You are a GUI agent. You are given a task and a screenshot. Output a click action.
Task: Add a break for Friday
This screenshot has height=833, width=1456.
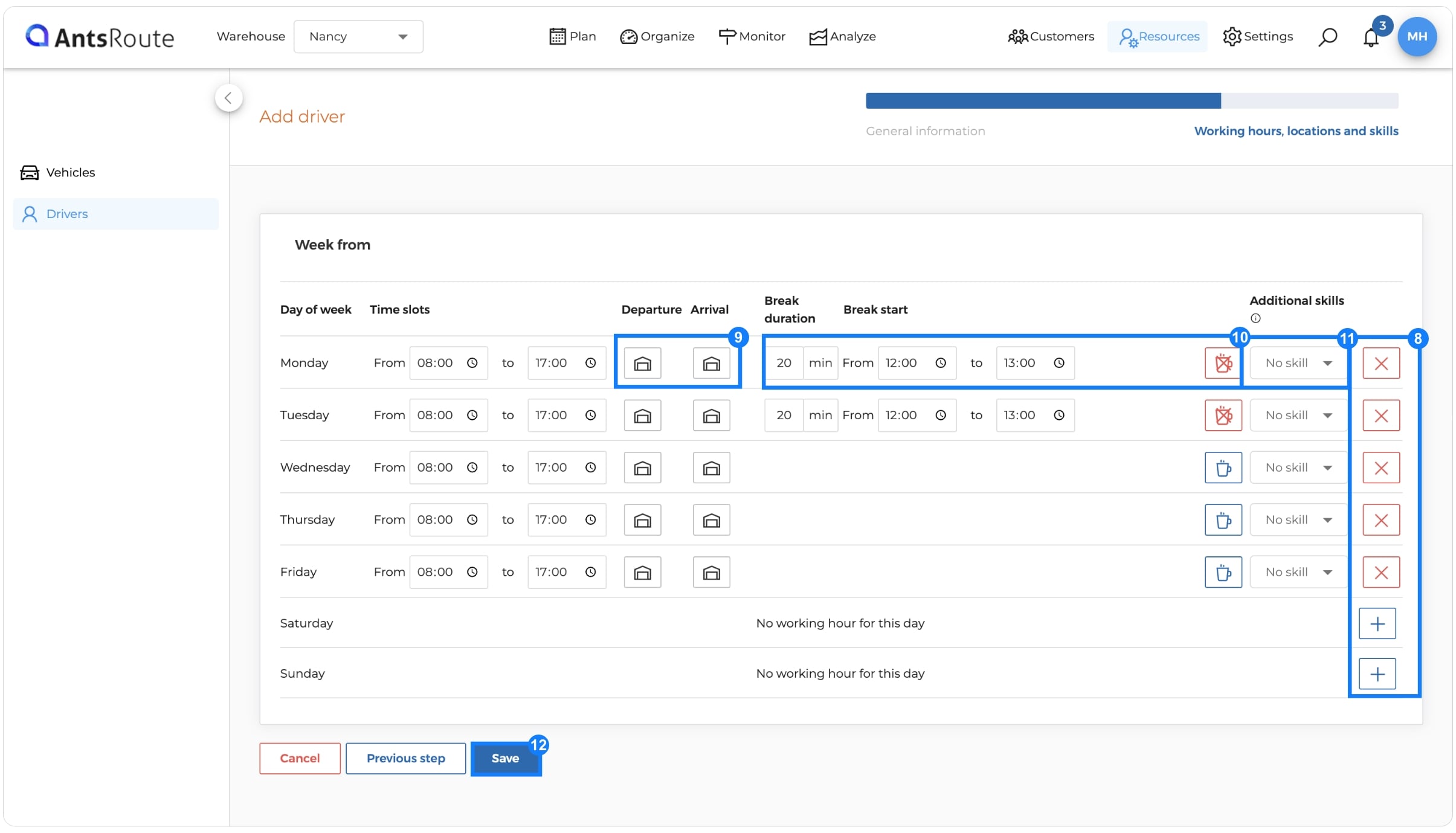tap(1223, 572)
